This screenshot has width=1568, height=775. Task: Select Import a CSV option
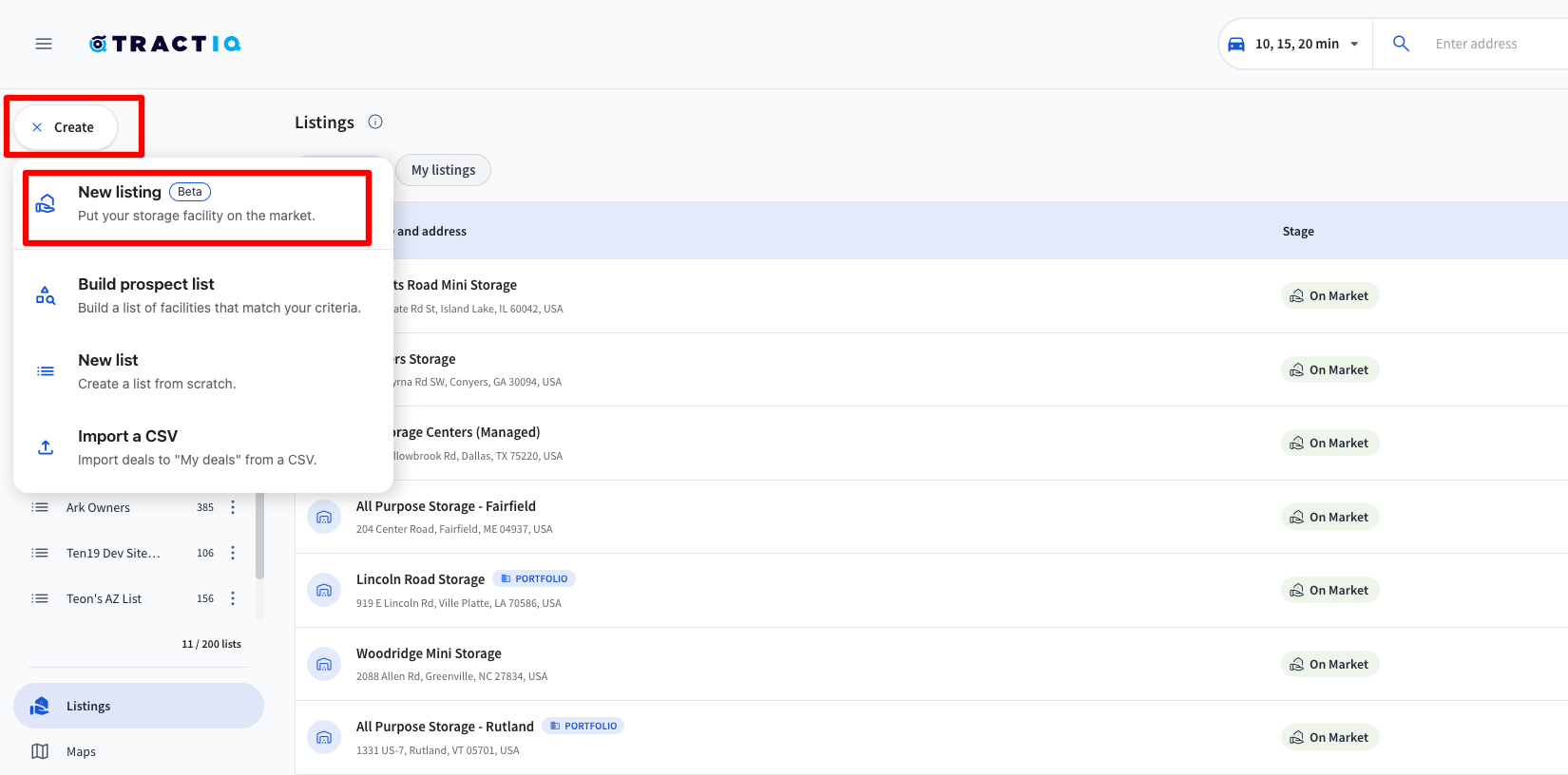point(203,447)
